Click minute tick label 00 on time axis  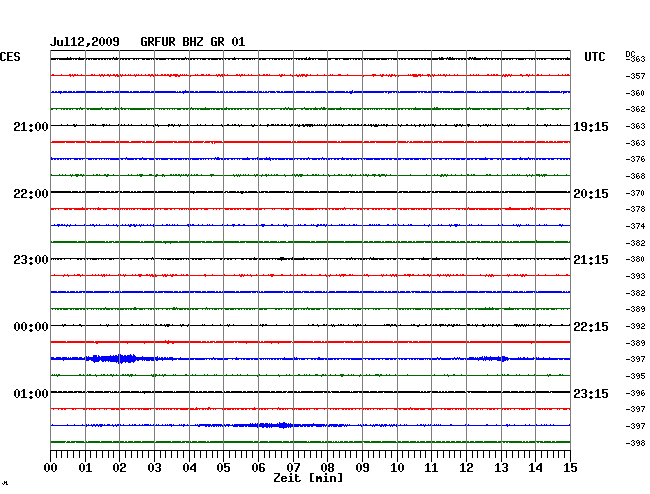[x=51, y=468]
